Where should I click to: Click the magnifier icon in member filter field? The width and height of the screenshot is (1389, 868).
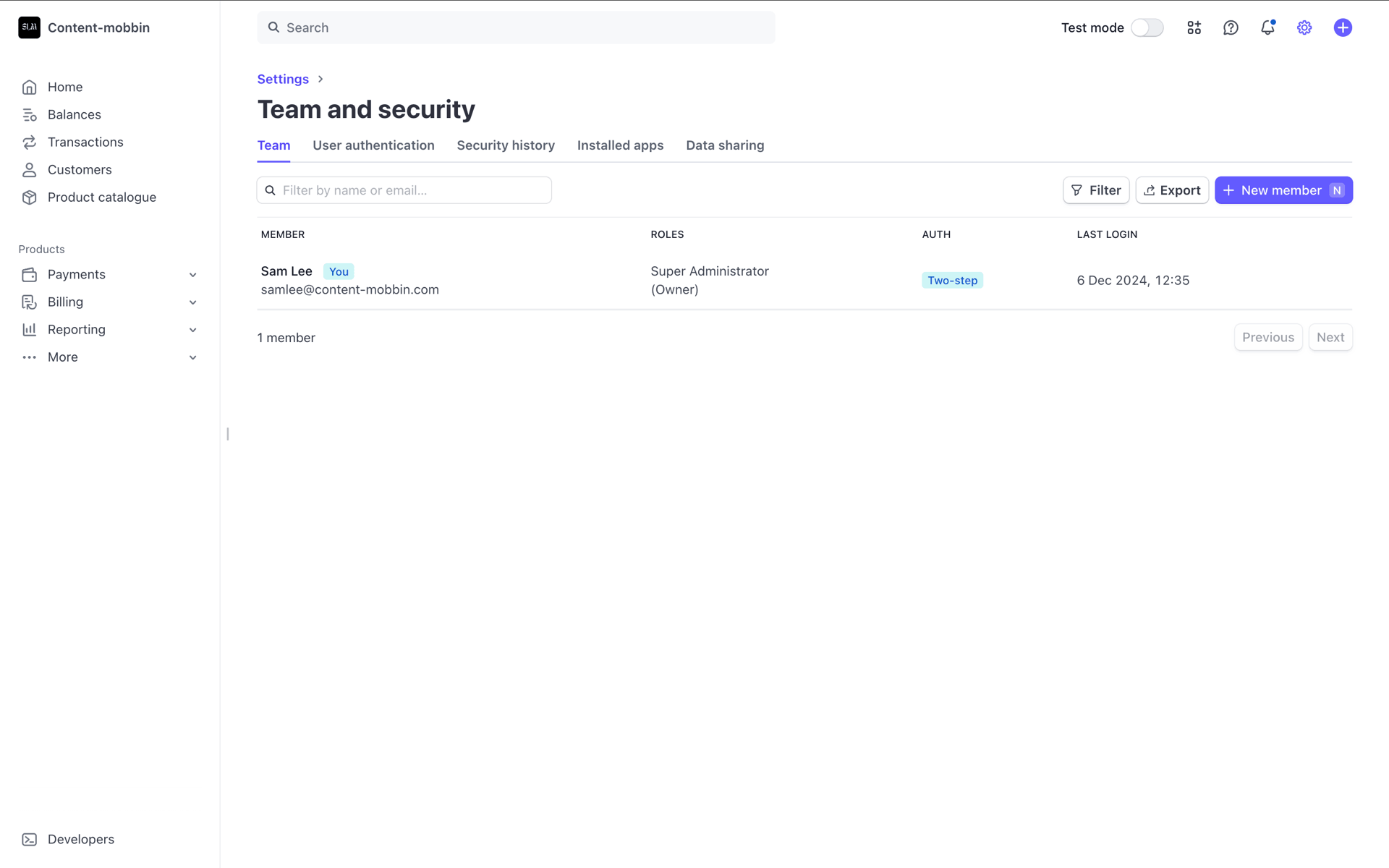pos(270,190)
